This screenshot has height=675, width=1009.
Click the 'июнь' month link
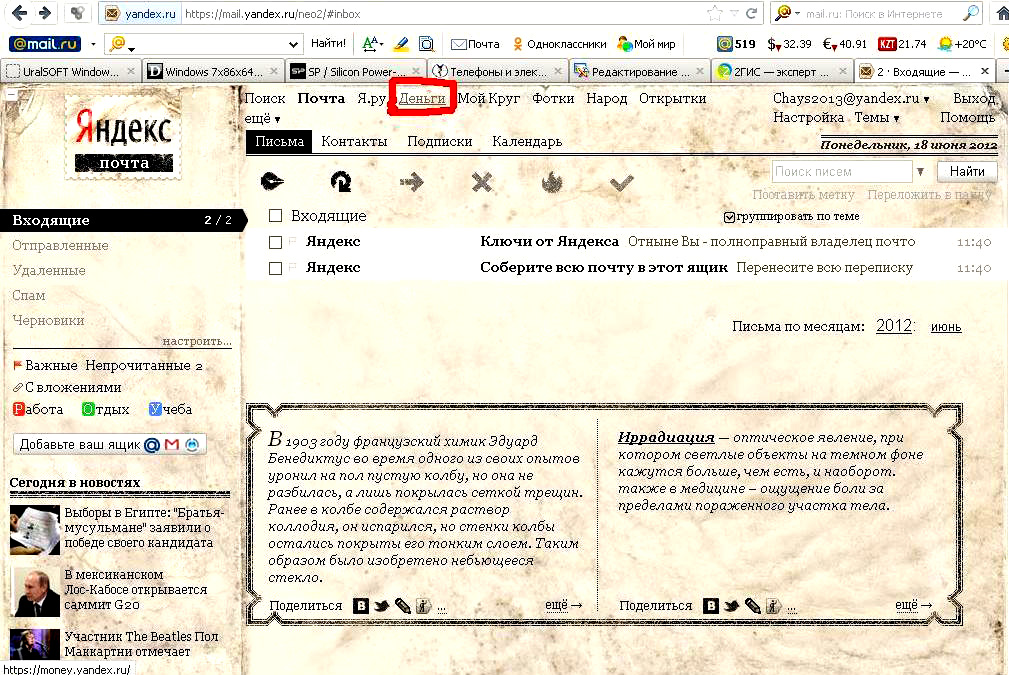[946, 327]
